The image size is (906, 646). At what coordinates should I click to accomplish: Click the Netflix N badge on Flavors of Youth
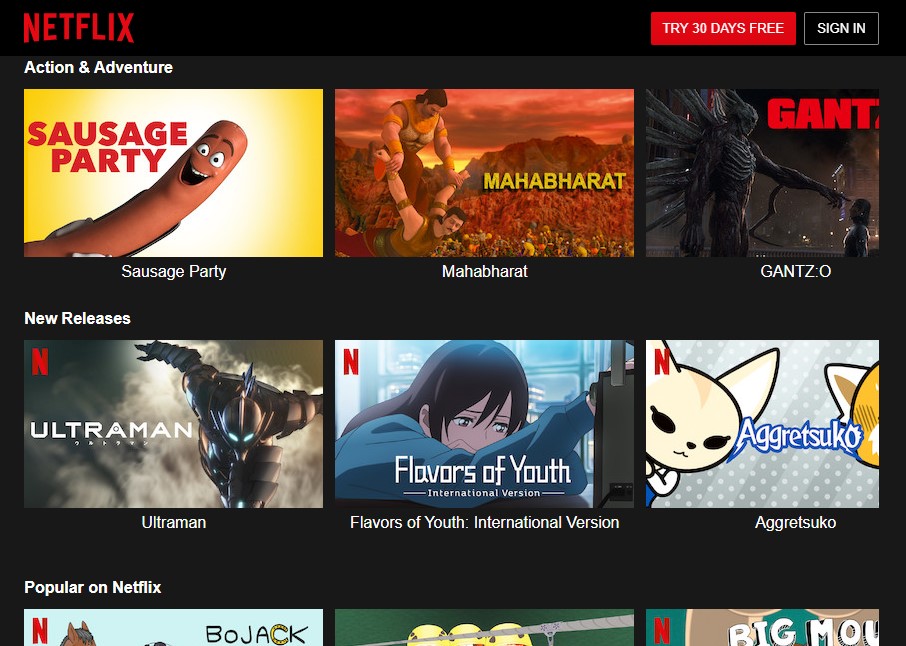point(351,362)
